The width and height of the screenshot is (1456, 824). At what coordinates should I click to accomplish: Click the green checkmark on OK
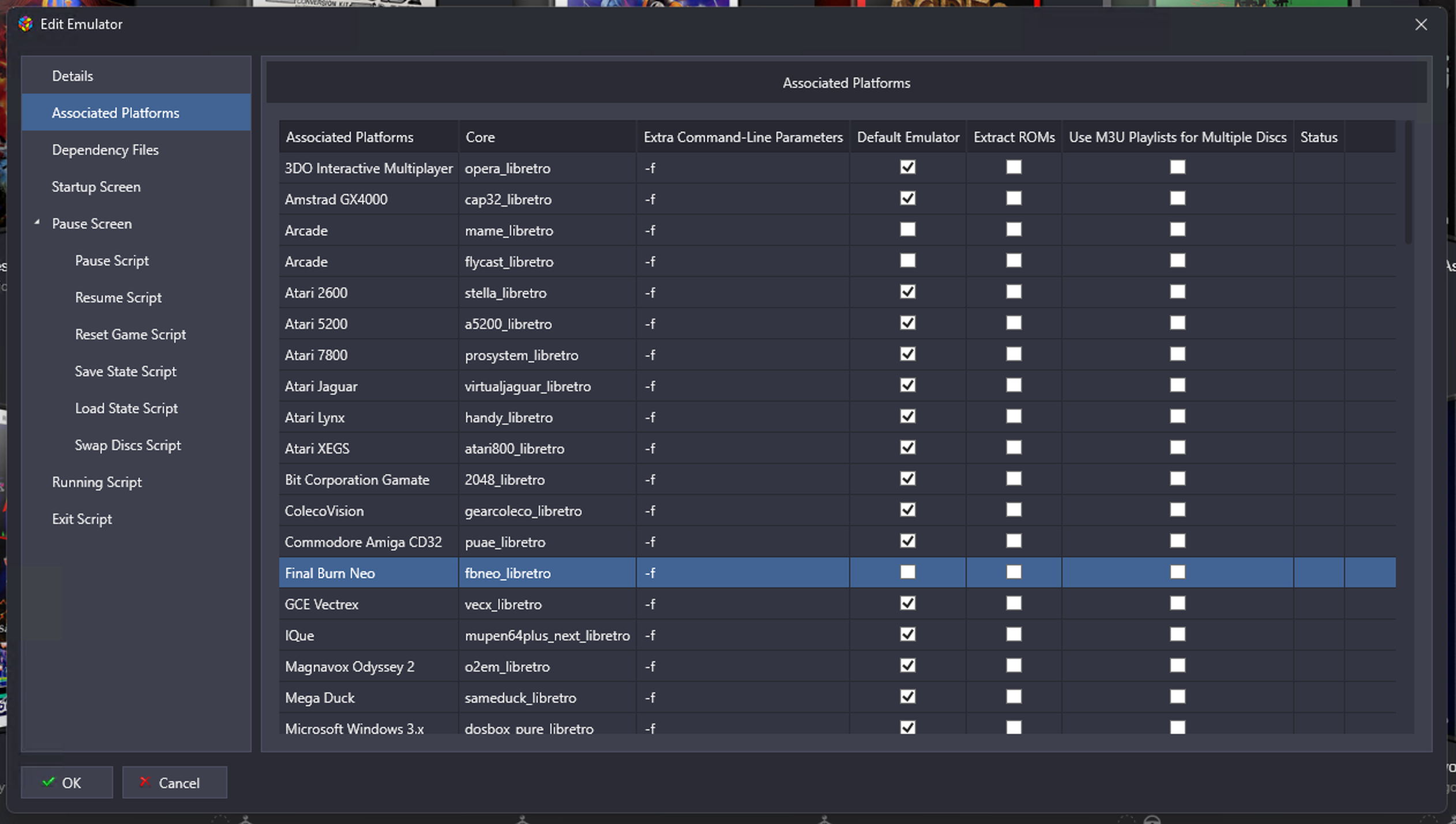point(48,782)
